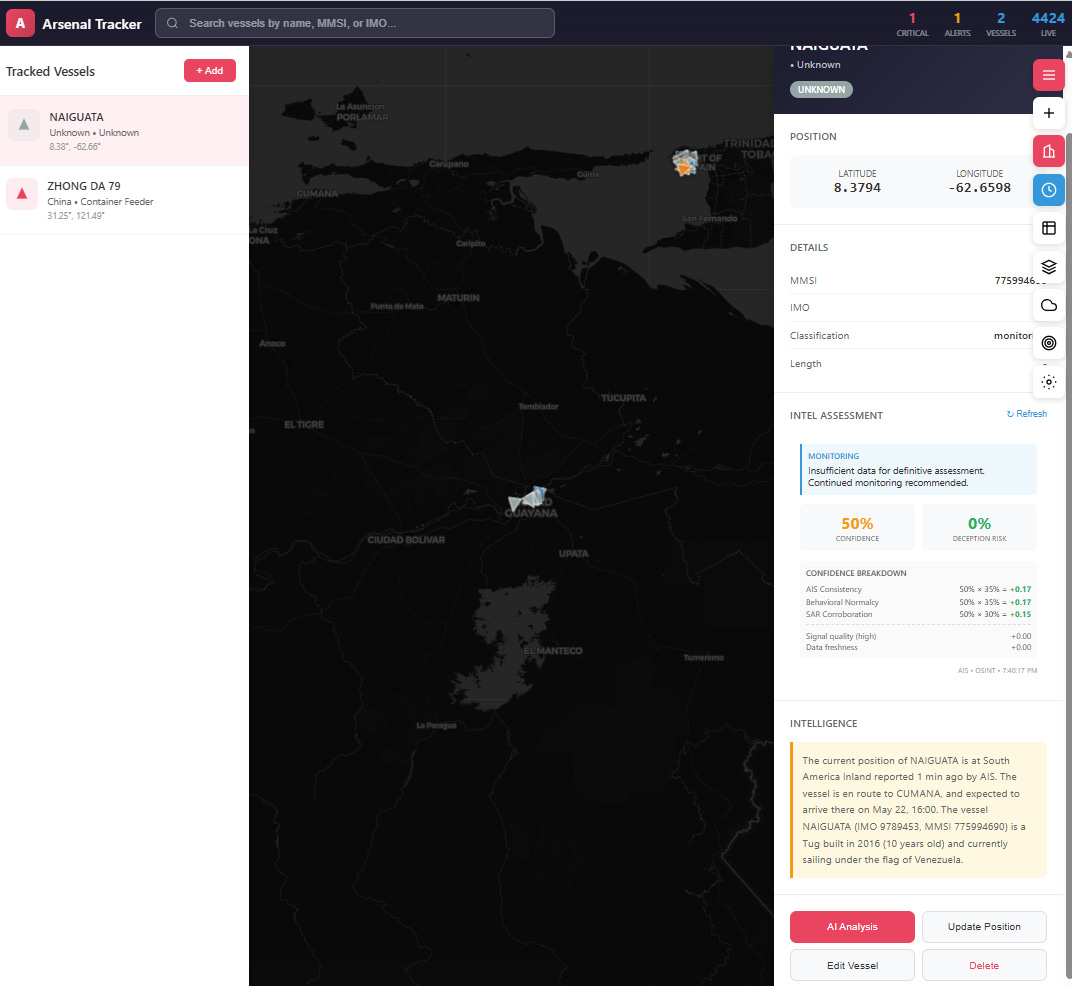Click the TUCUPITA map label
Viewport: 1072px width, 986px height.
pos(623,398)
